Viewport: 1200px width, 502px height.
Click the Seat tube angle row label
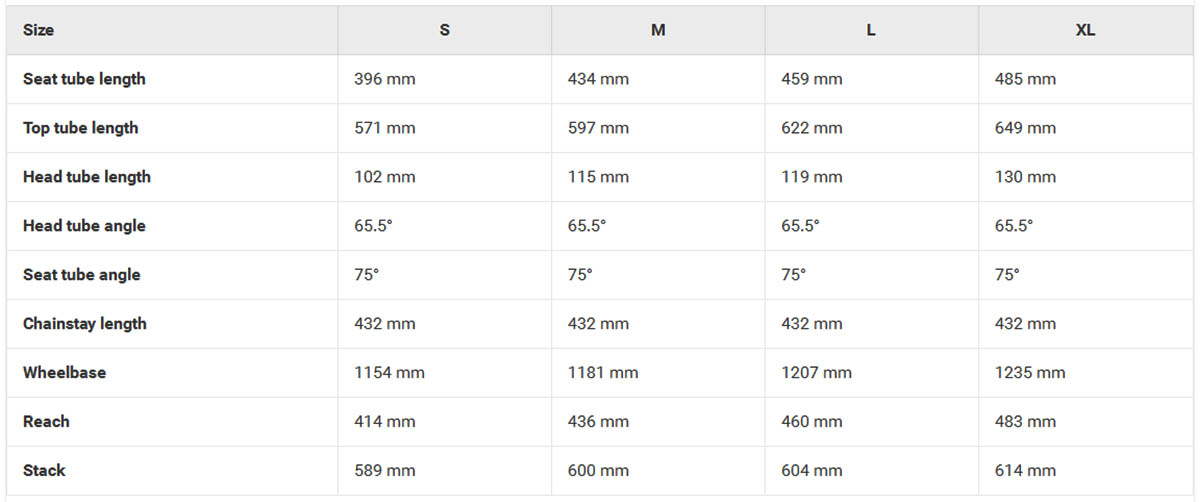(x=82, y=275)
